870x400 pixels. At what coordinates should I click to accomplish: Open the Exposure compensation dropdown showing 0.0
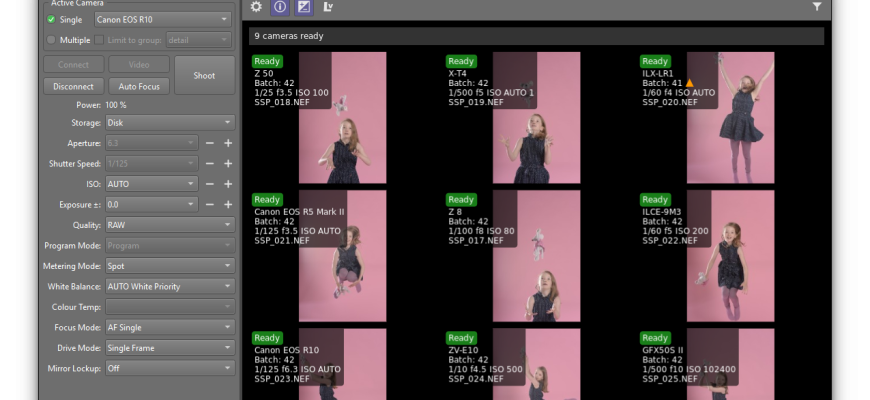pyautogui.click(x=151, y=205)
